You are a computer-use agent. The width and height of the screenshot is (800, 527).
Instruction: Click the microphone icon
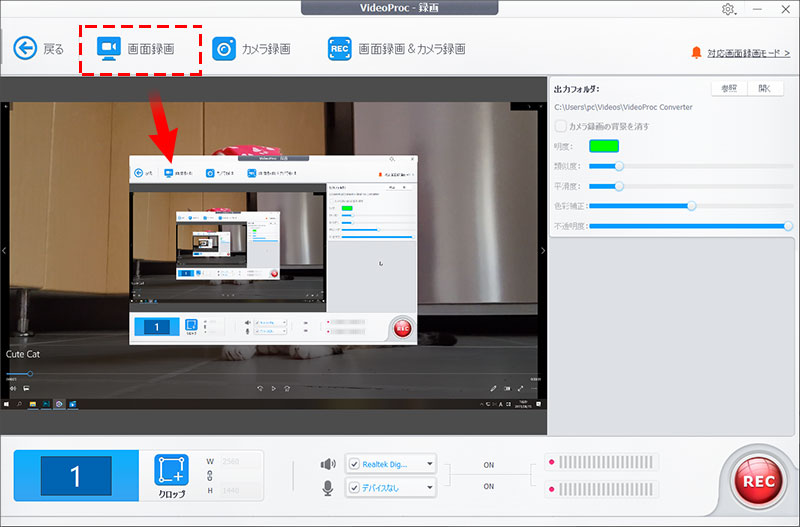(x=328, y=488)
